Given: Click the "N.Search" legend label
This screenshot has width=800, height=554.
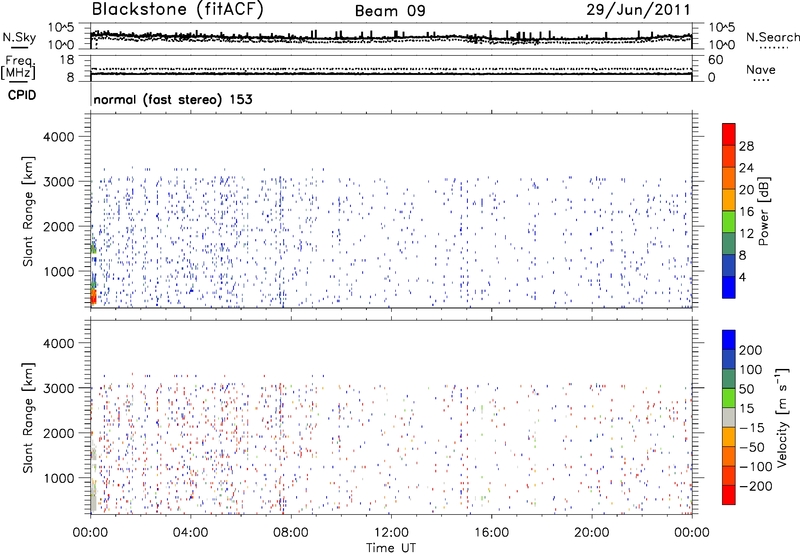Looking at the screenshot, I should click(x=773, y=37).
